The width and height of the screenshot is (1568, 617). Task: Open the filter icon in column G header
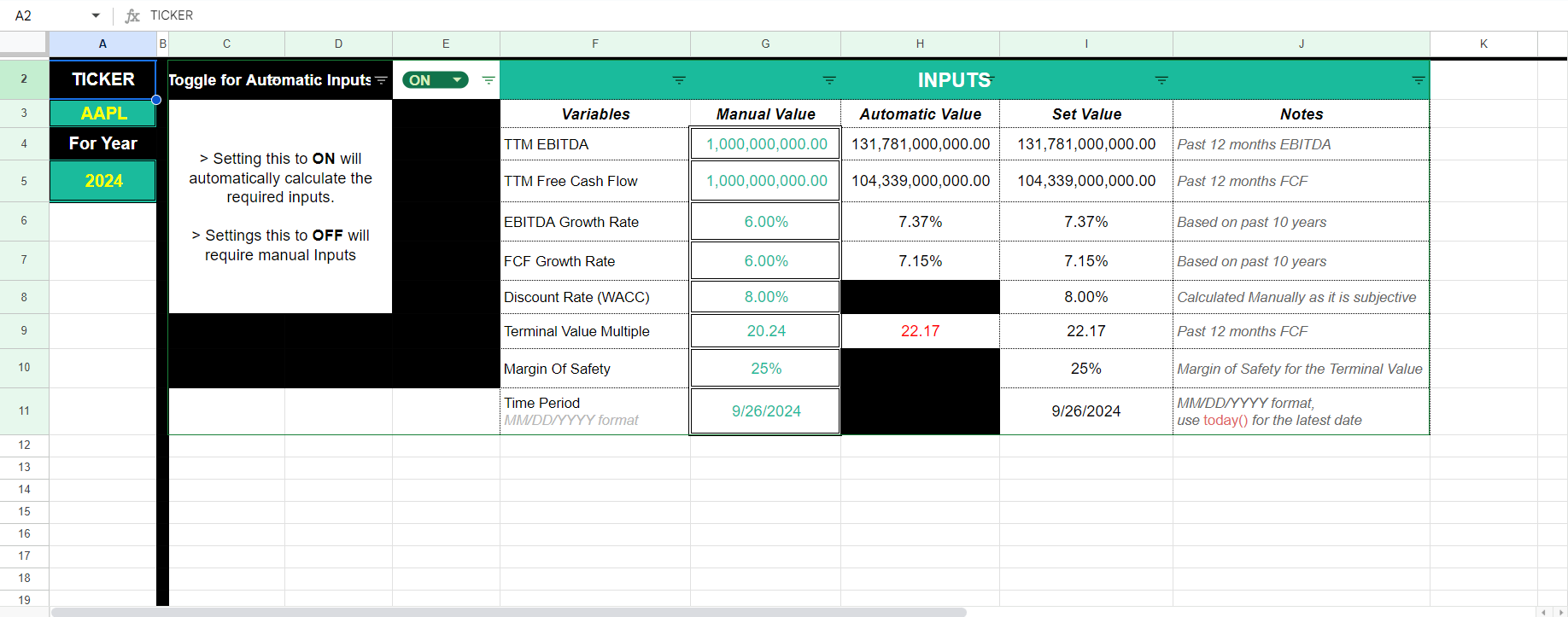(x=828, y=80)
